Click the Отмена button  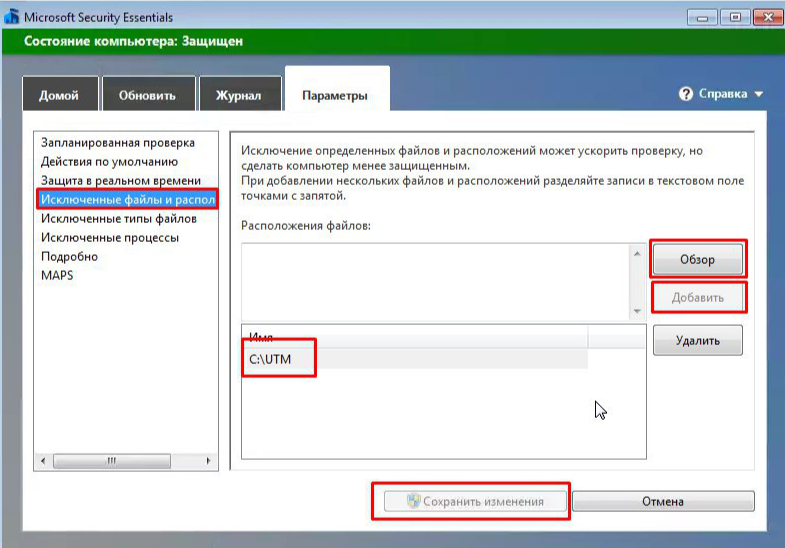click(663, 501)
